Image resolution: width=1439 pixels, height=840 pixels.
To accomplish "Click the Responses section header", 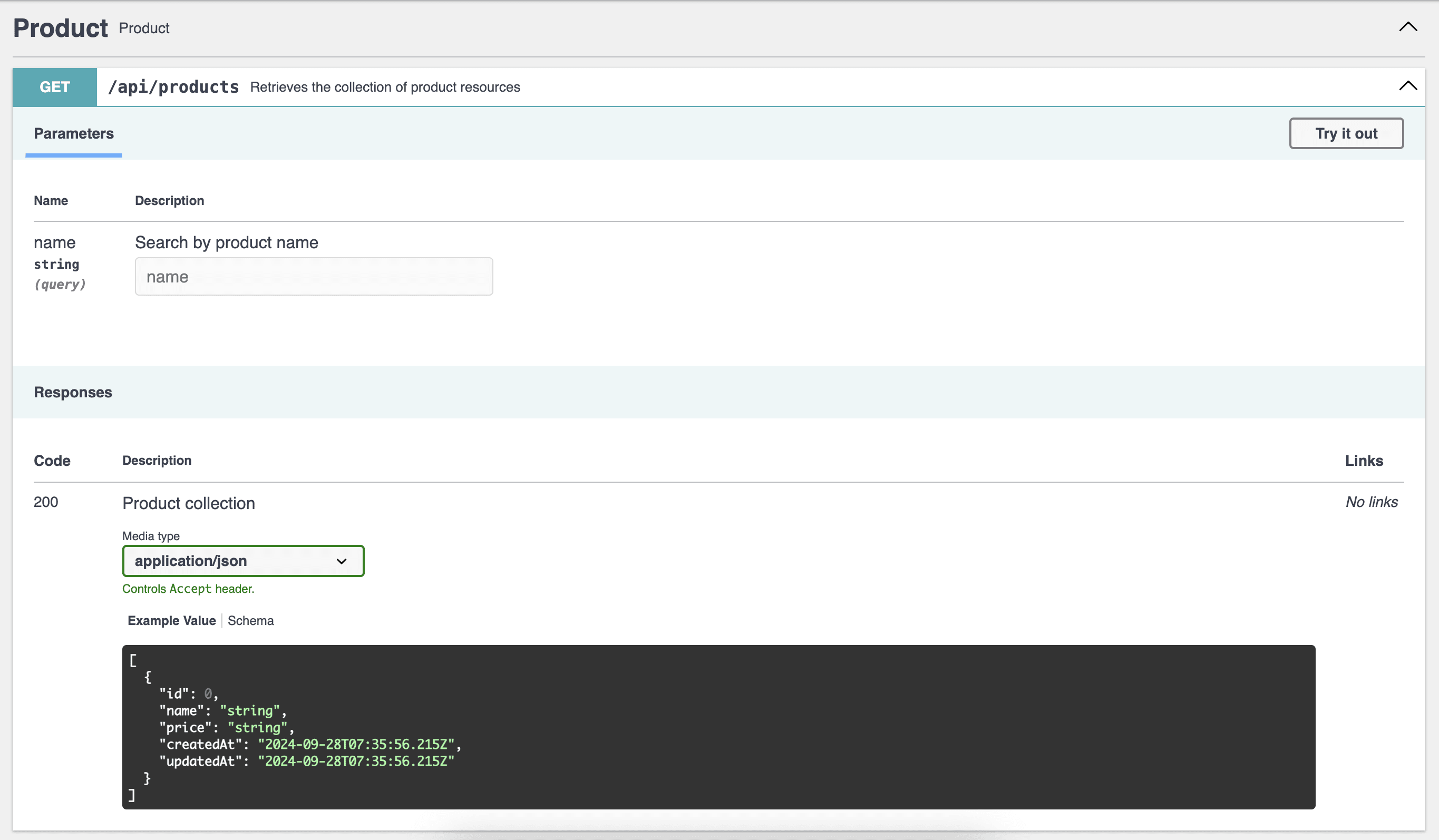I will [x=73, y=392].
